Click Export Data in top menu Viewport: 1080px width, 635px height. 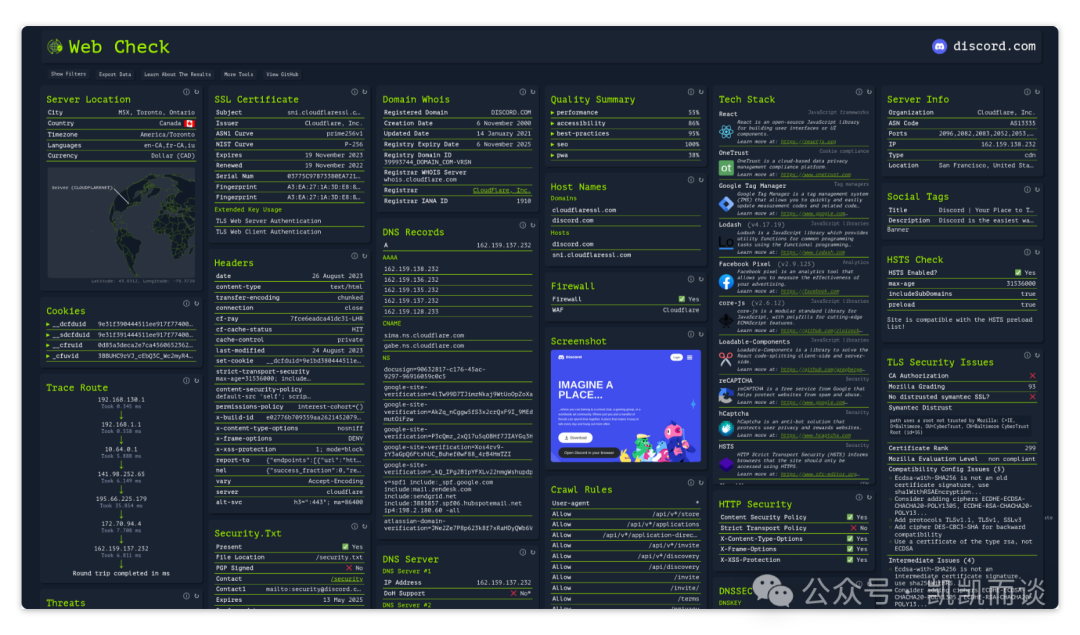114,74
